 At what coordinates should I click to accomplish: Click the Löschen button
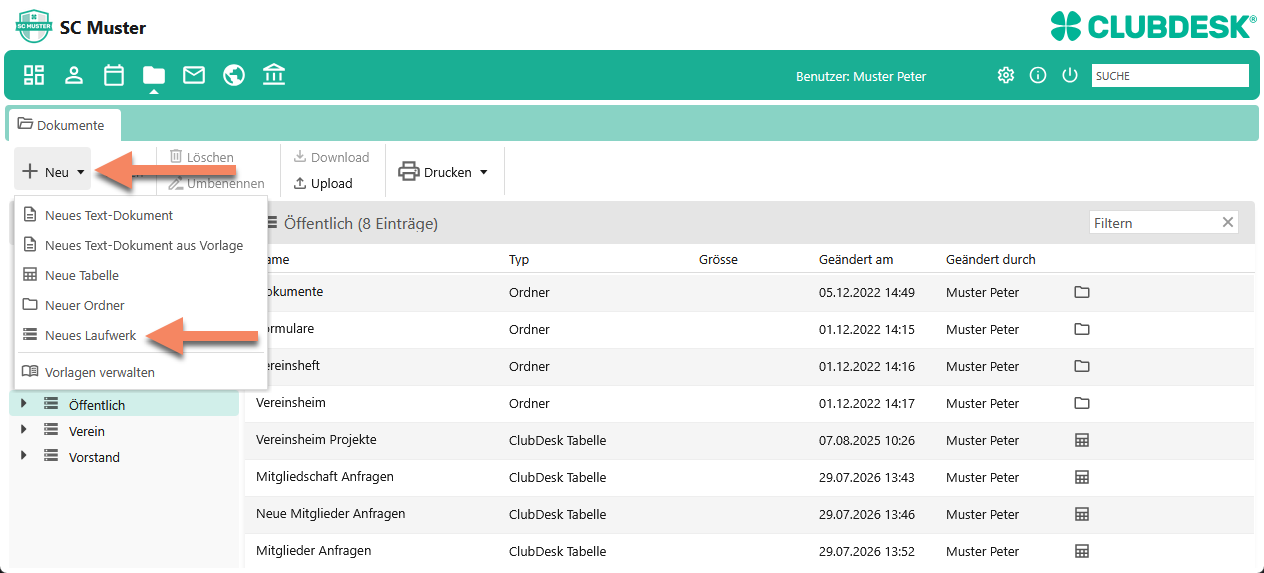[x=201, y=157]
